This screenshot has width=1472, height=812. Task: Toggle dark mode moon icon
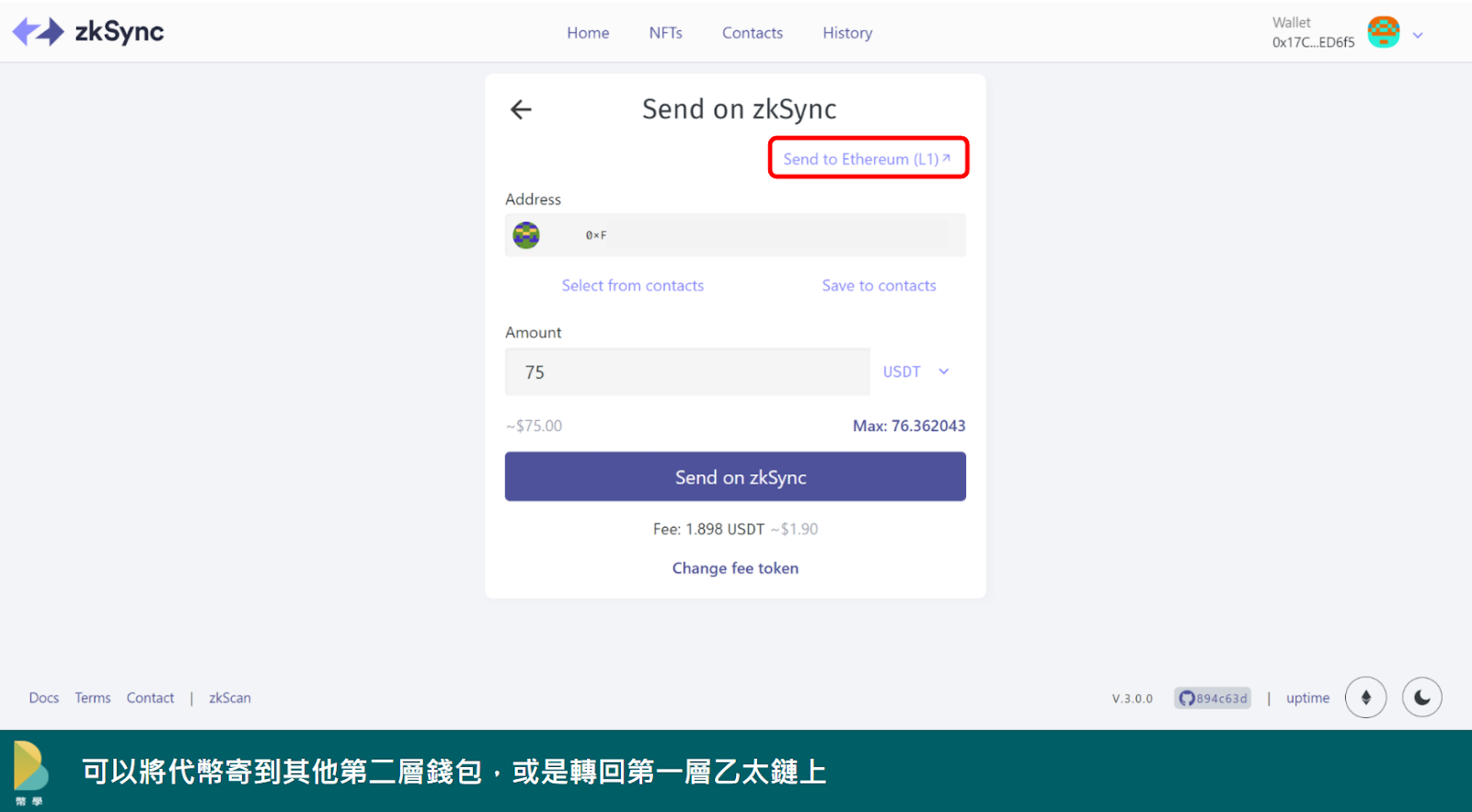tap(1421, 697)
